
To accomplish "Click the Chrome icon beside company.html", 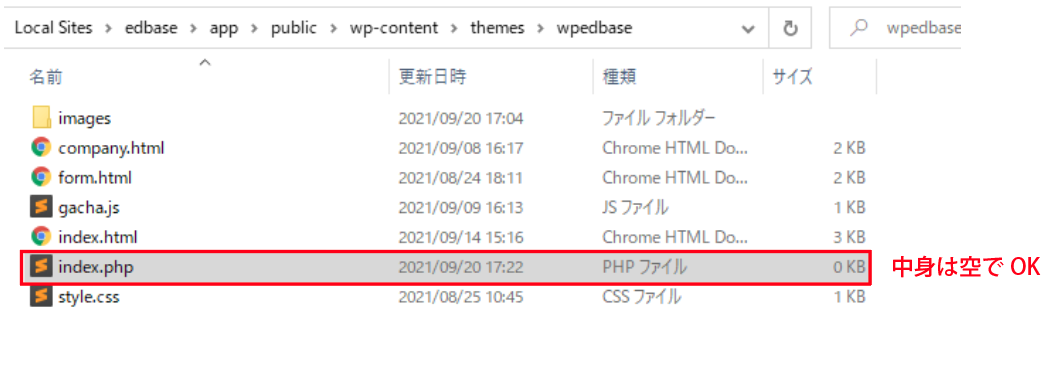I will click(x=41, y=148).
